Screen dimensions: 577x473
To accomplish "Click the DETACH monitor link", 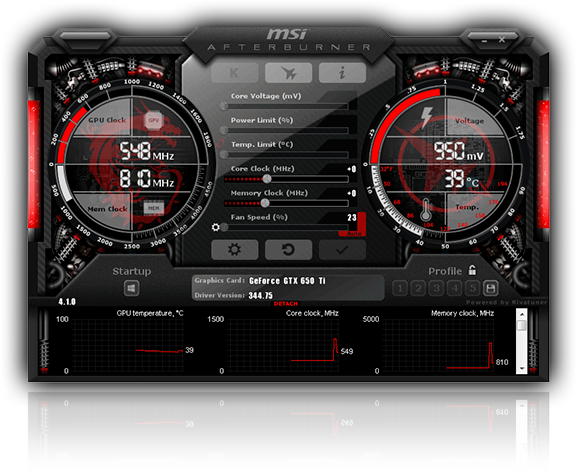I will [286, 304].
